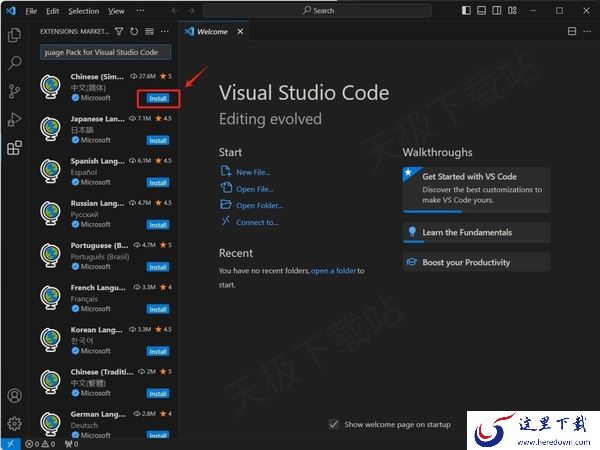600x450 pixels.
Task: Install the Spanish language pack
Action: click(158, 183)
